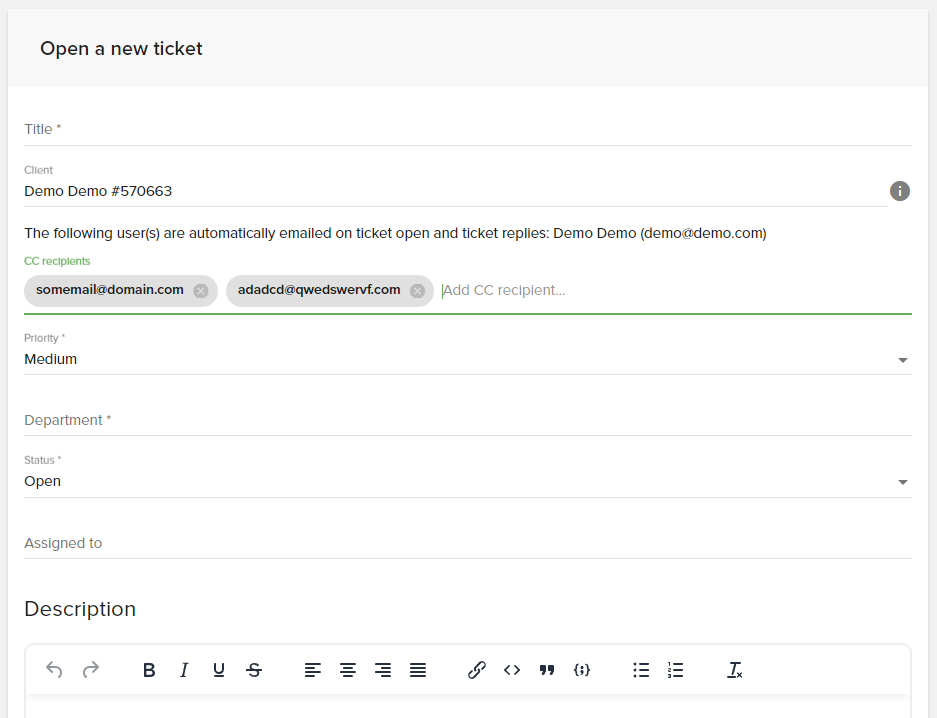Clear text formatting in the editor

(734, 670)
